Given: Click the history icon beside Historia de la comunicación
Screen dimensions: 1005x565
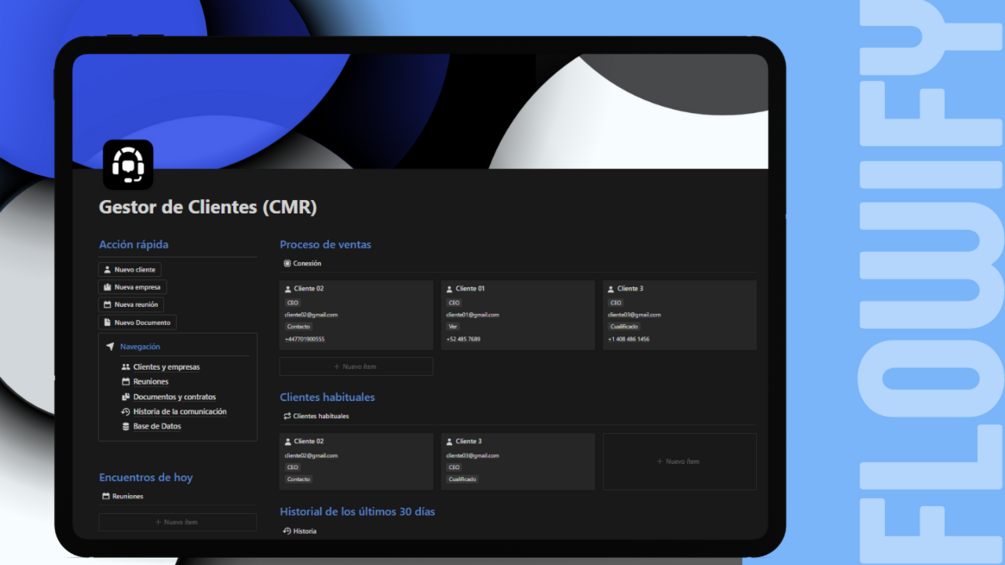Looking at the screenshot, I should coord(126,412).
